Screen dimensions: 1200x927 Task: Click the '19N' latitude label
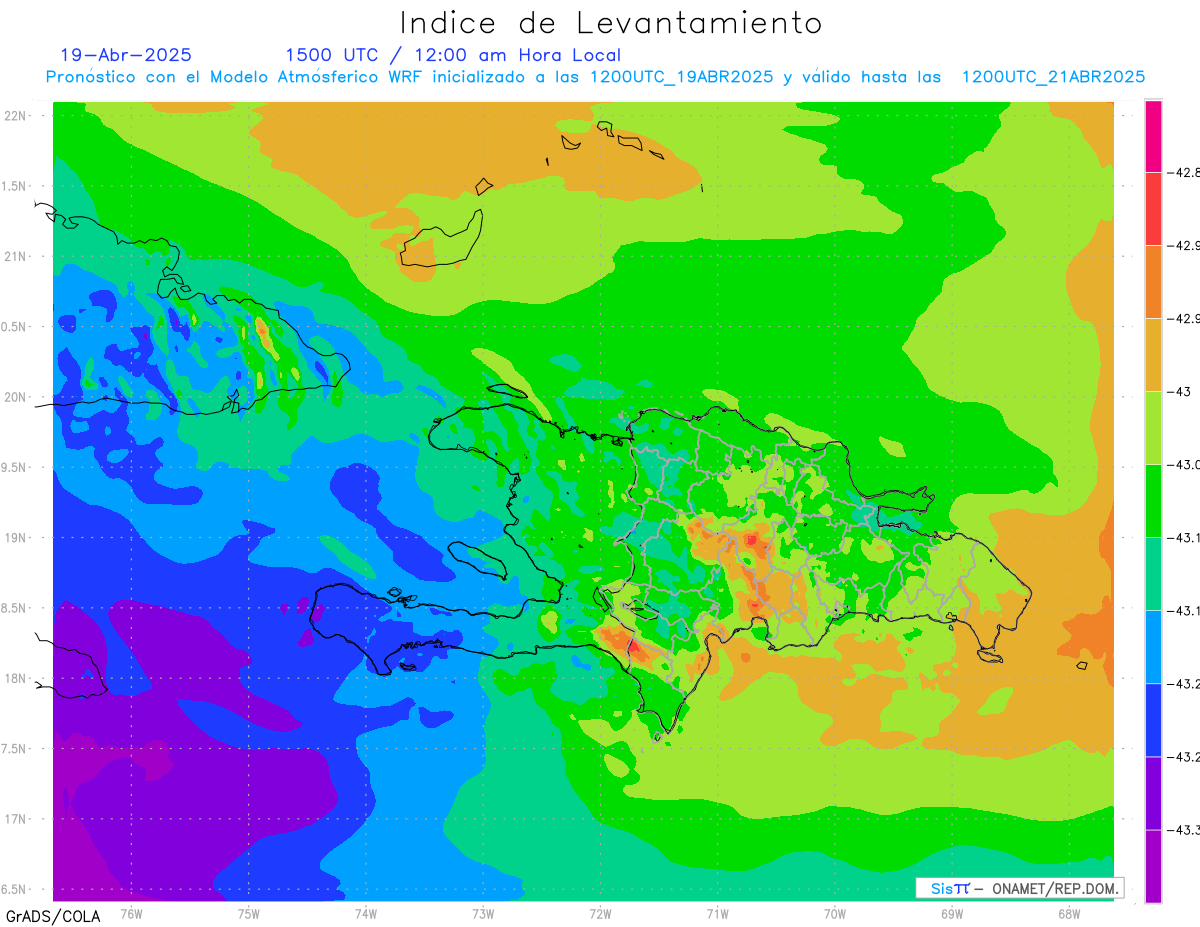tap(17, 538)
